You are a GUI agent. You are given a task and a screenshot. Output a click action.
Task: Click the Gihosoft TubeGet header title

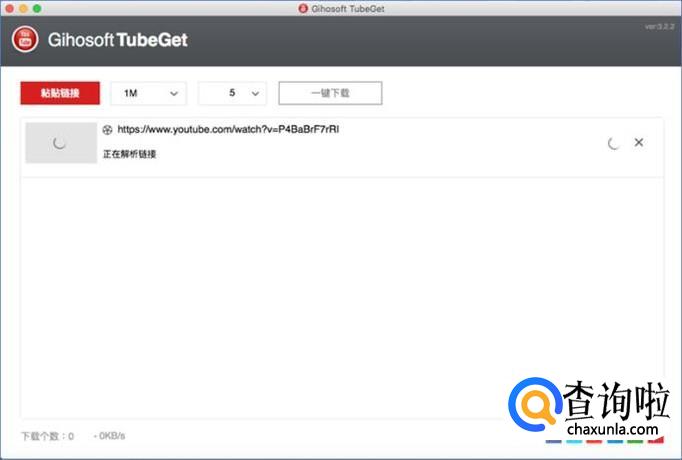[x=118, y=40]
